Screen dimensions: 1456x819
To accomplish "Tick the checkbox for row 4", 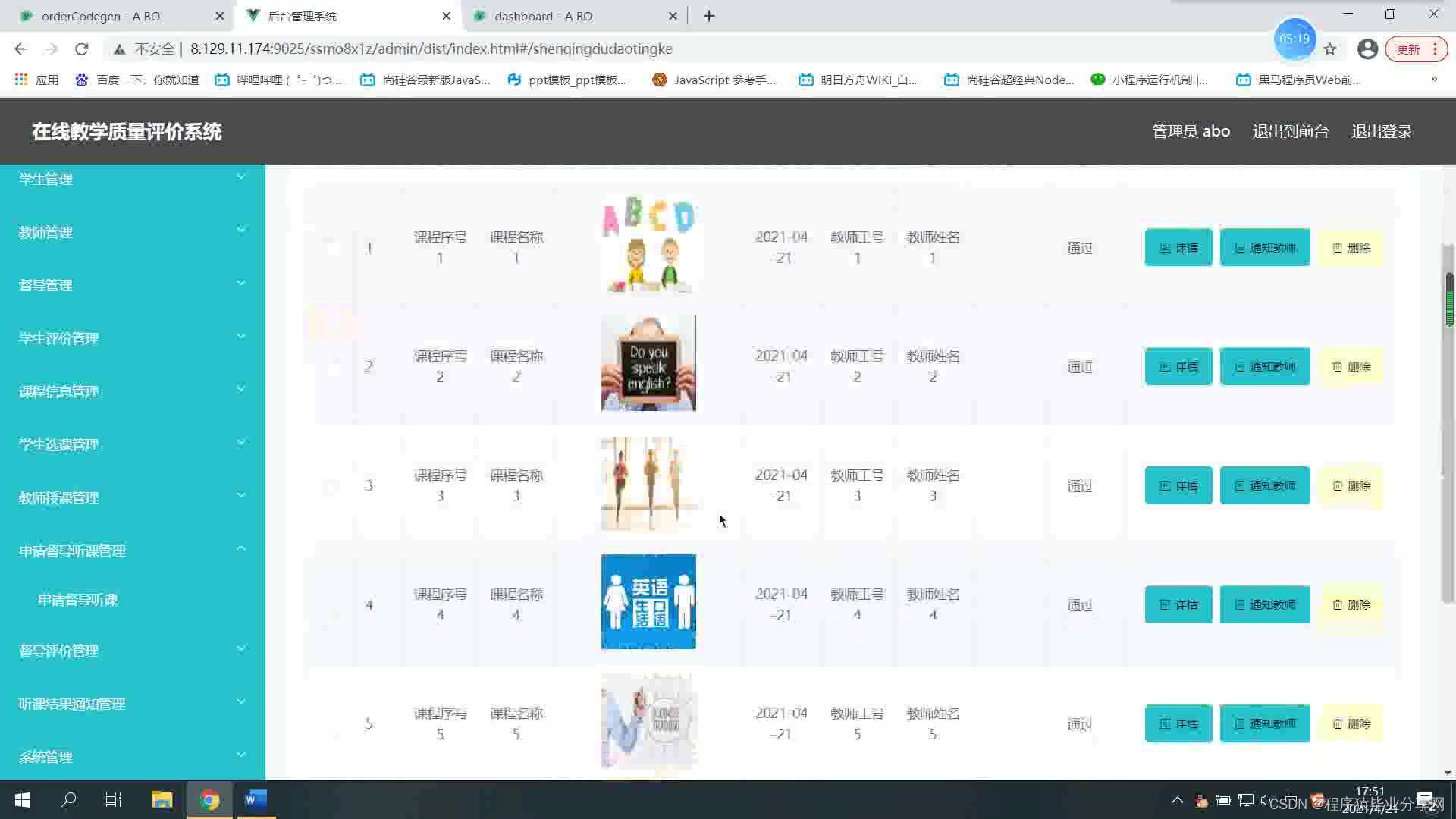I will 331,605.
